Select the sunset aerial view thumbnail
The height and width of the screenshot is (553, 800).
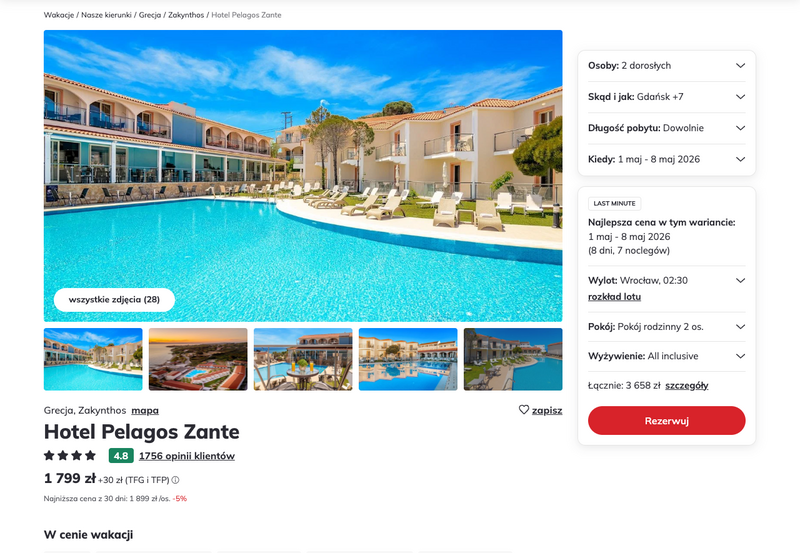pos(198,359)
